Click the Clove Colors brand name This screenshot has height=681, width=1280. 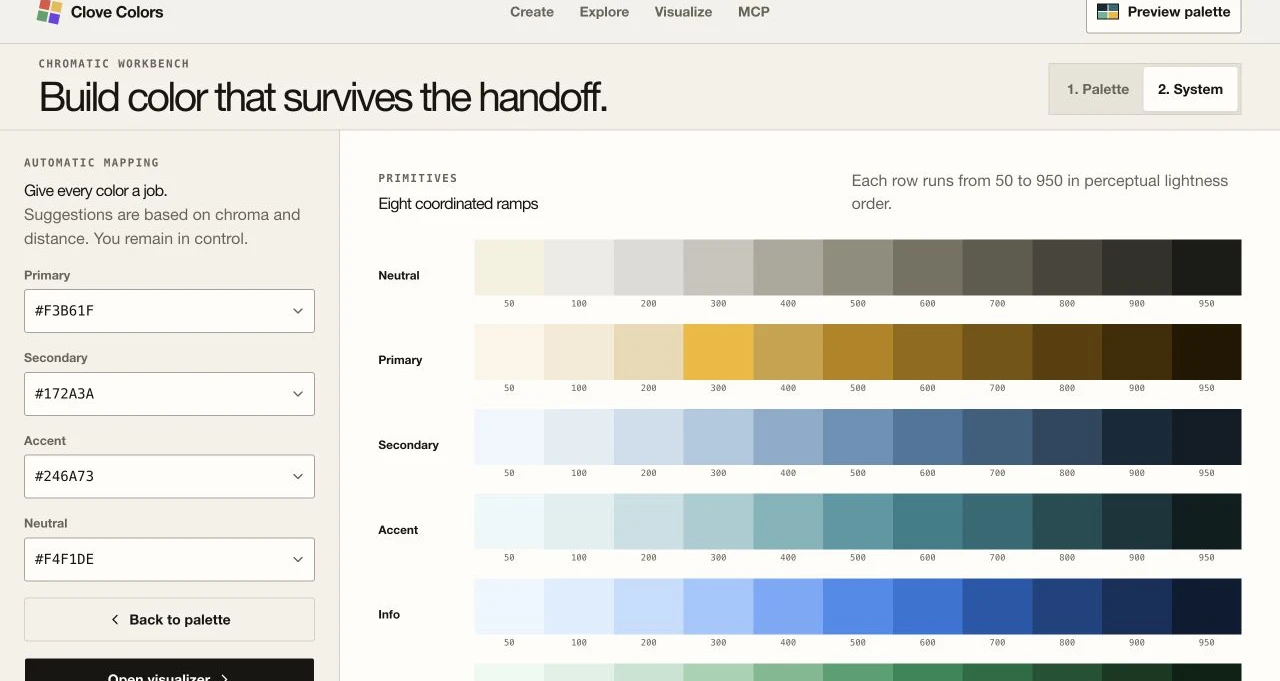(117, 12)
